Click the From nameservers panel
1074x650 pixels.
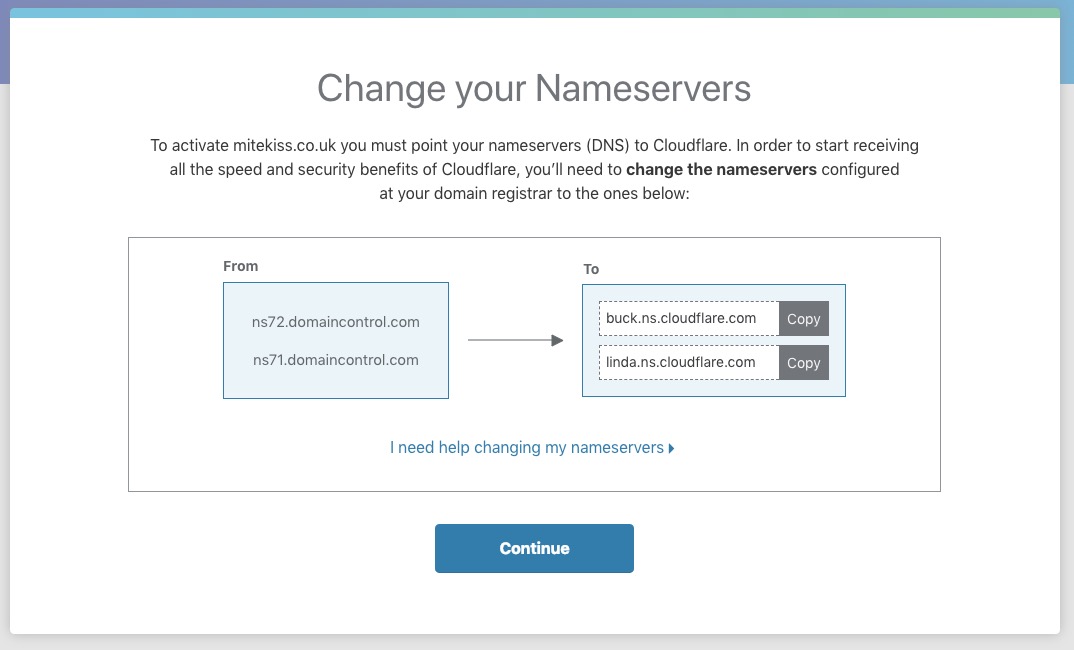335,340
